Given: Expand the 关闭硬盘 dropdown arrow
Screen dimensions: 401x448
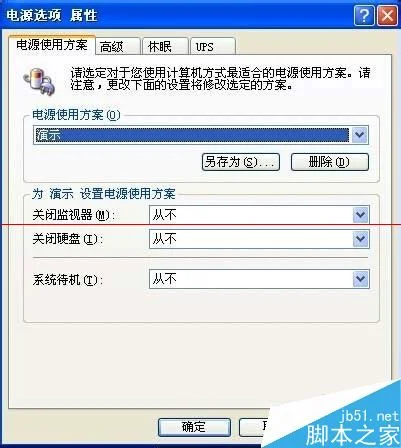Looking at the screenshot, I should (x=360, y=239).
